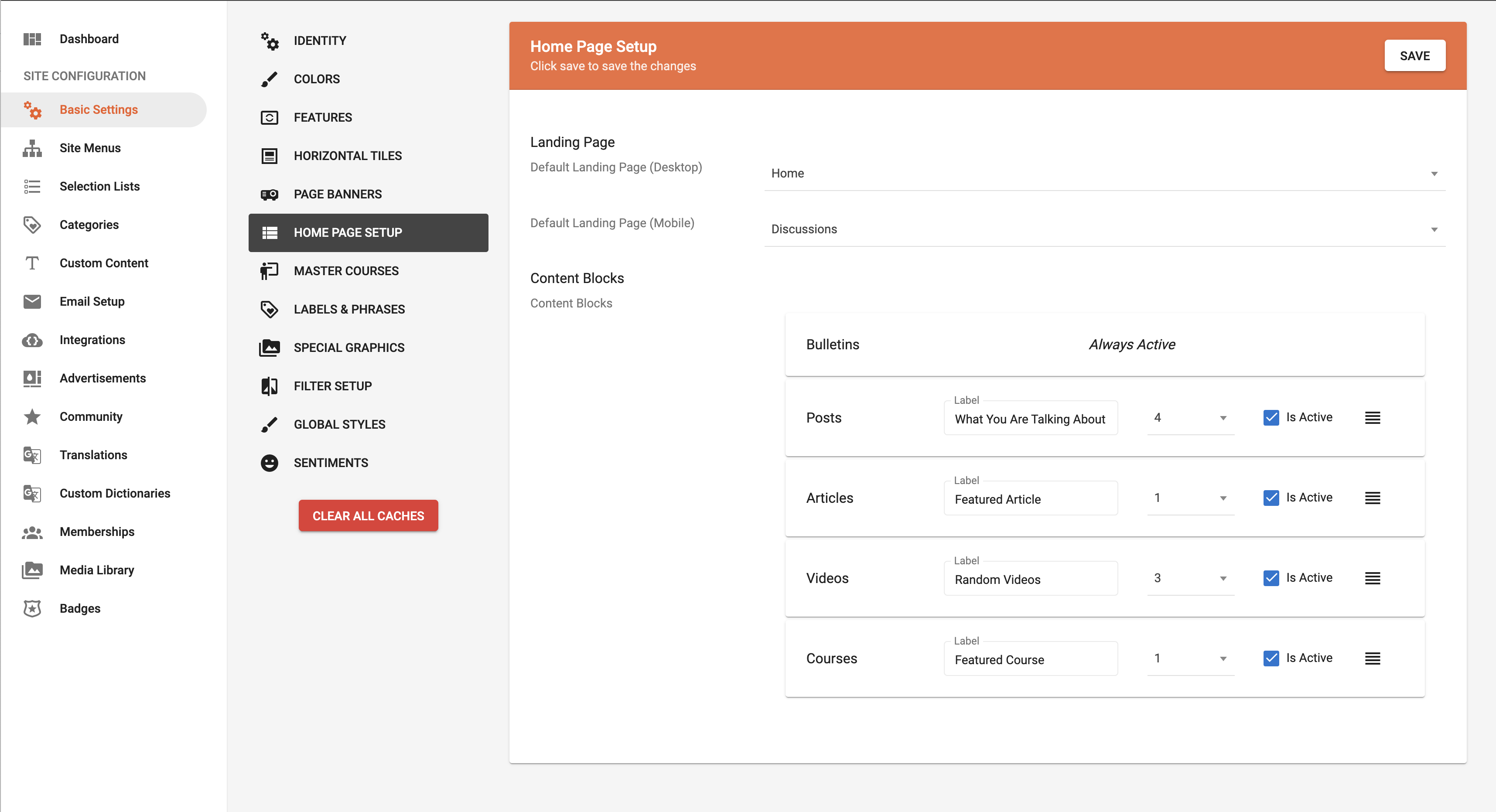
Task: Click the Posts row drag handle
Action: tap(1372, 418)
